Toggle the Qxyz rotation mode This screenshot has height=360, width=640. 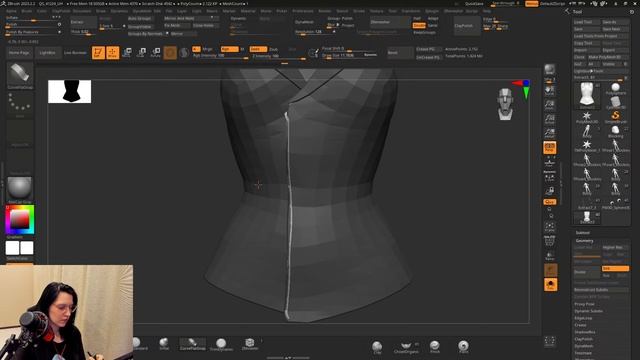tap(550, 202)
